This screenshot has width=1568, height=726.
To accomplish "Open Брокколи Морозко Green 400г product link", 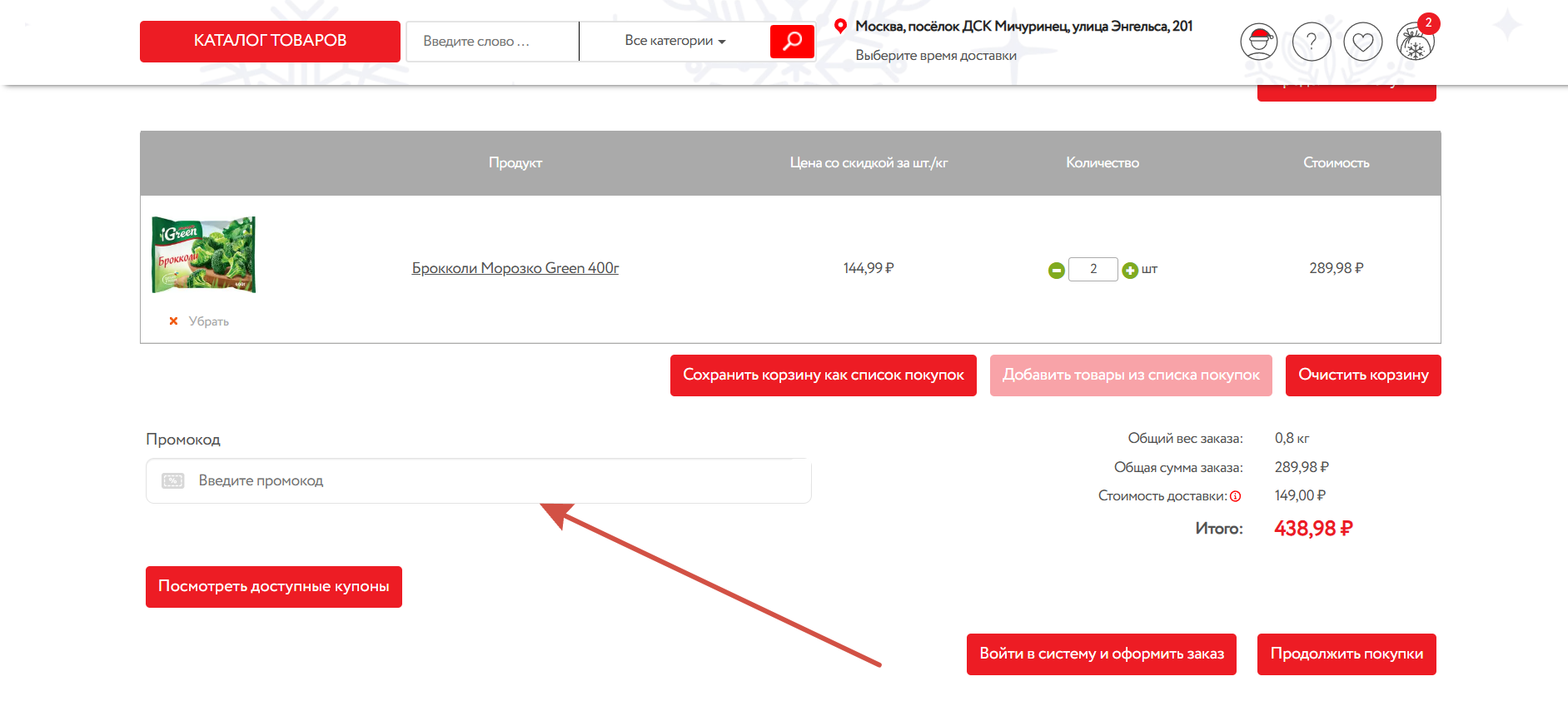I will pyautogui.click(x=515, y=268).
